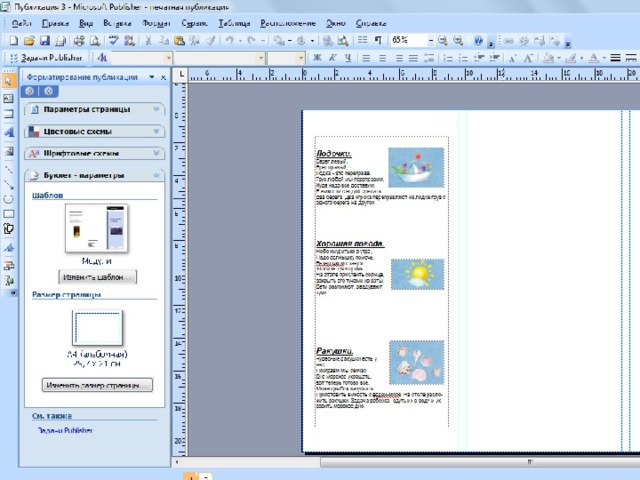640x480 pixels.
Task: Select the Oval shape tool
Action: tap(9, 197)
